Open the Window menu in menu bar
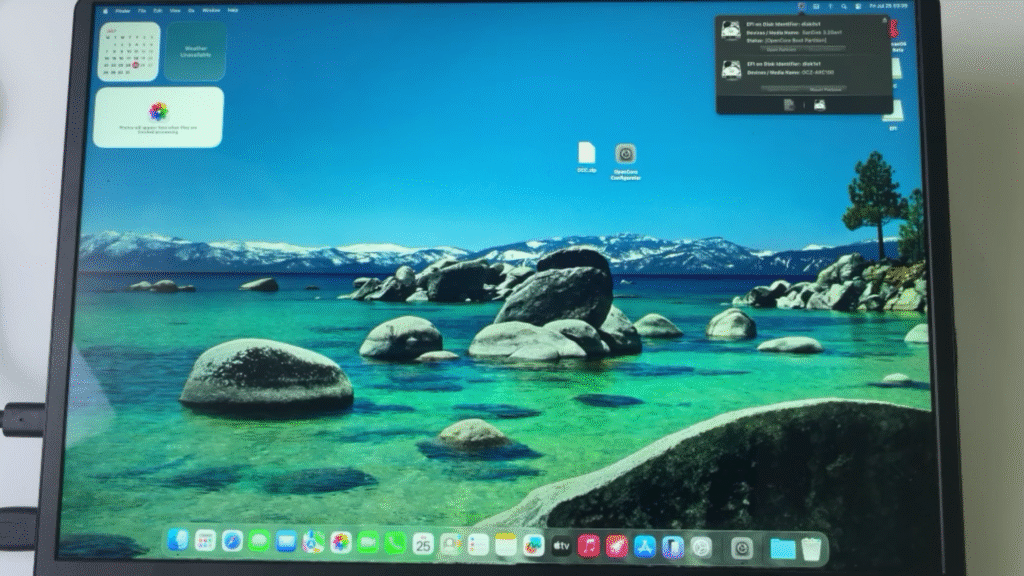 click(x=211, y=10)
